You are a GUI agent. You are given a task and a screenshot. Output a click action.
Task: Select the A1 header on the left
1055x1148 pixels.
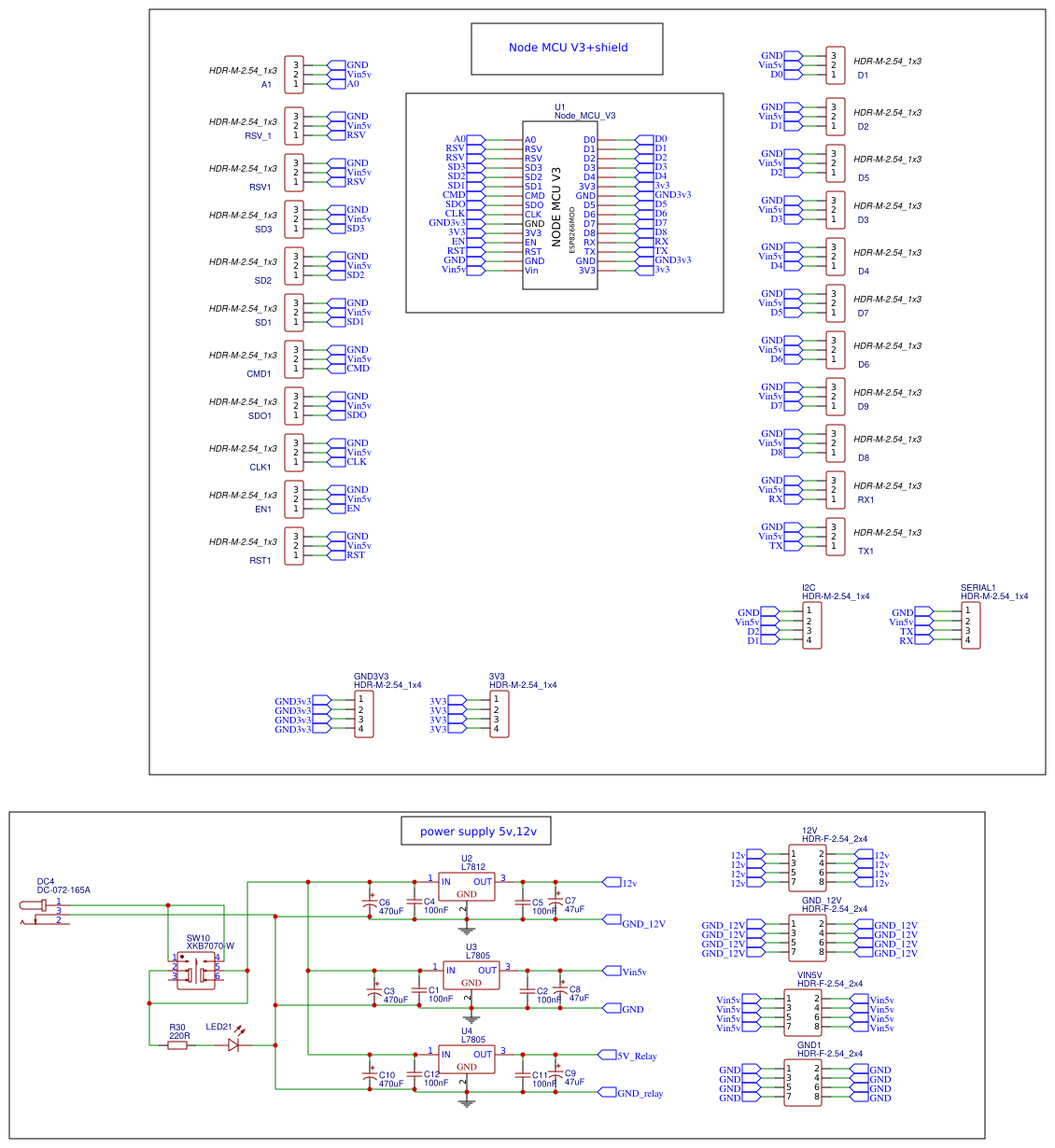pos(294,75)
